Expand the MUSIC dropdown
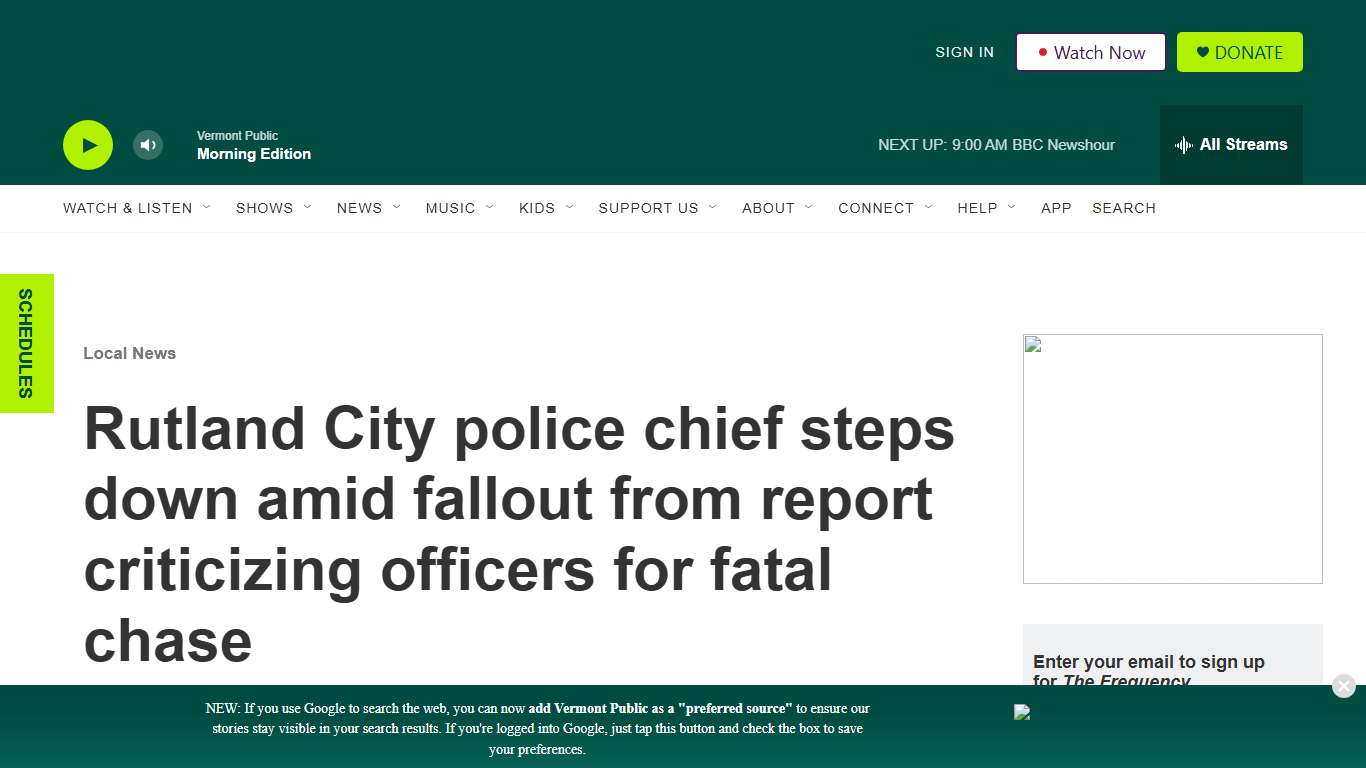Screen dimensions: 1366x768 coord(490,207)
